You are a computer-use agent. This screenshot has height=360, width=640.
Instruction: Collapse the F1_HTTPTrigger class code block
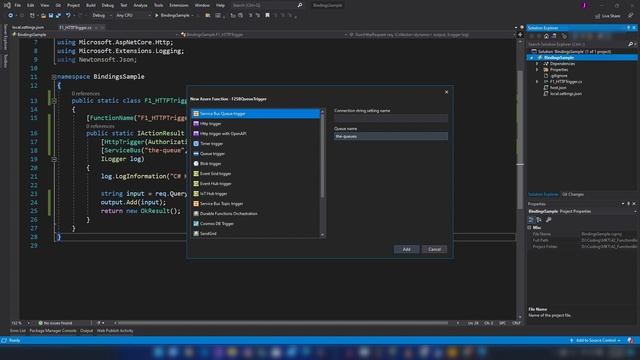tap(54, 101)
